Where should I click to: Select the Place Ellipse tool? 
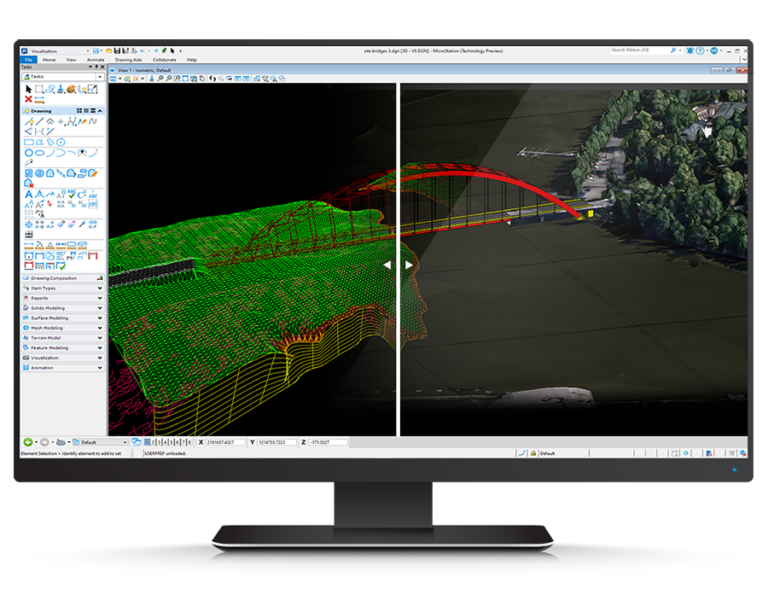[39, 153]
